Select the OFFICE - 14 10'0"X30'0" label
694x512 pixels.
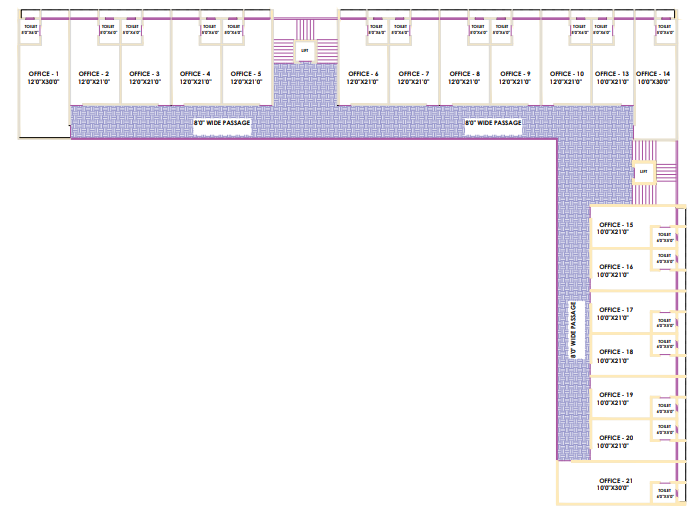[653, 78]
